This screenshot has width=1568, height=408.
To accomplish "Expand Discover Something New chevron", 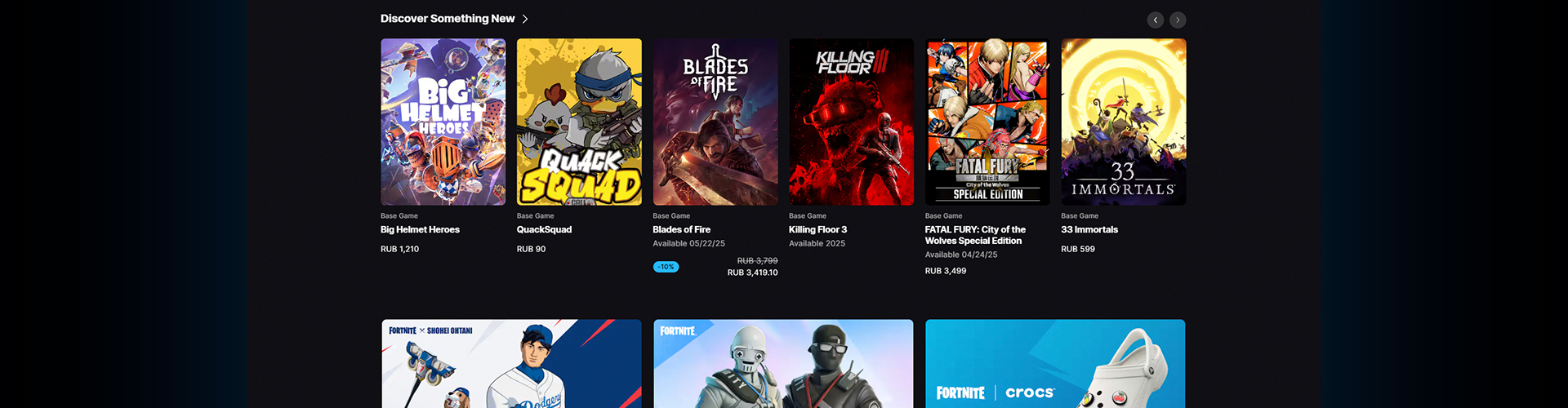I will (525, 19).
